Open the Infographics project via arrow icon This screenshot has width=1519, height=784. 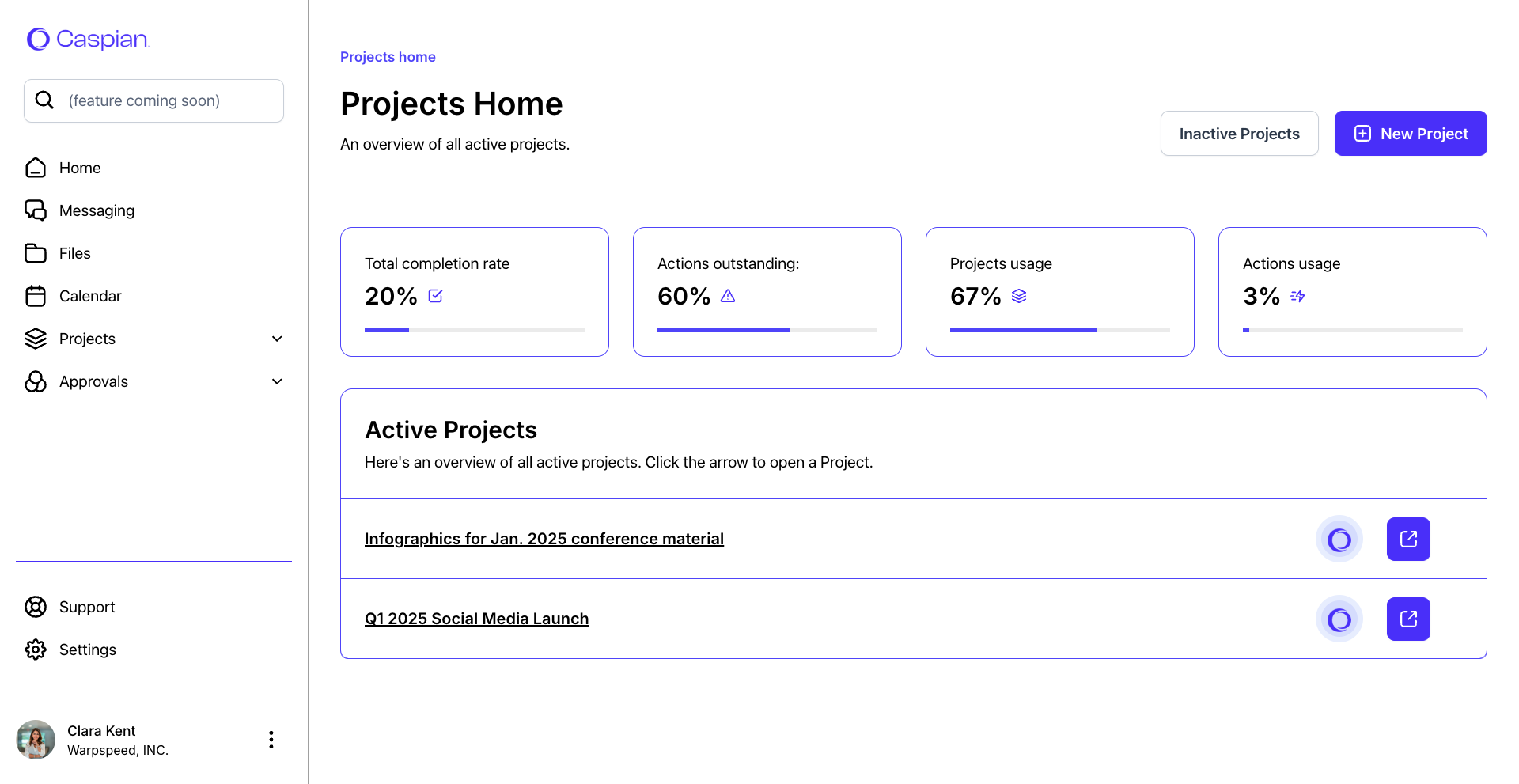[x=1408, y=539]
